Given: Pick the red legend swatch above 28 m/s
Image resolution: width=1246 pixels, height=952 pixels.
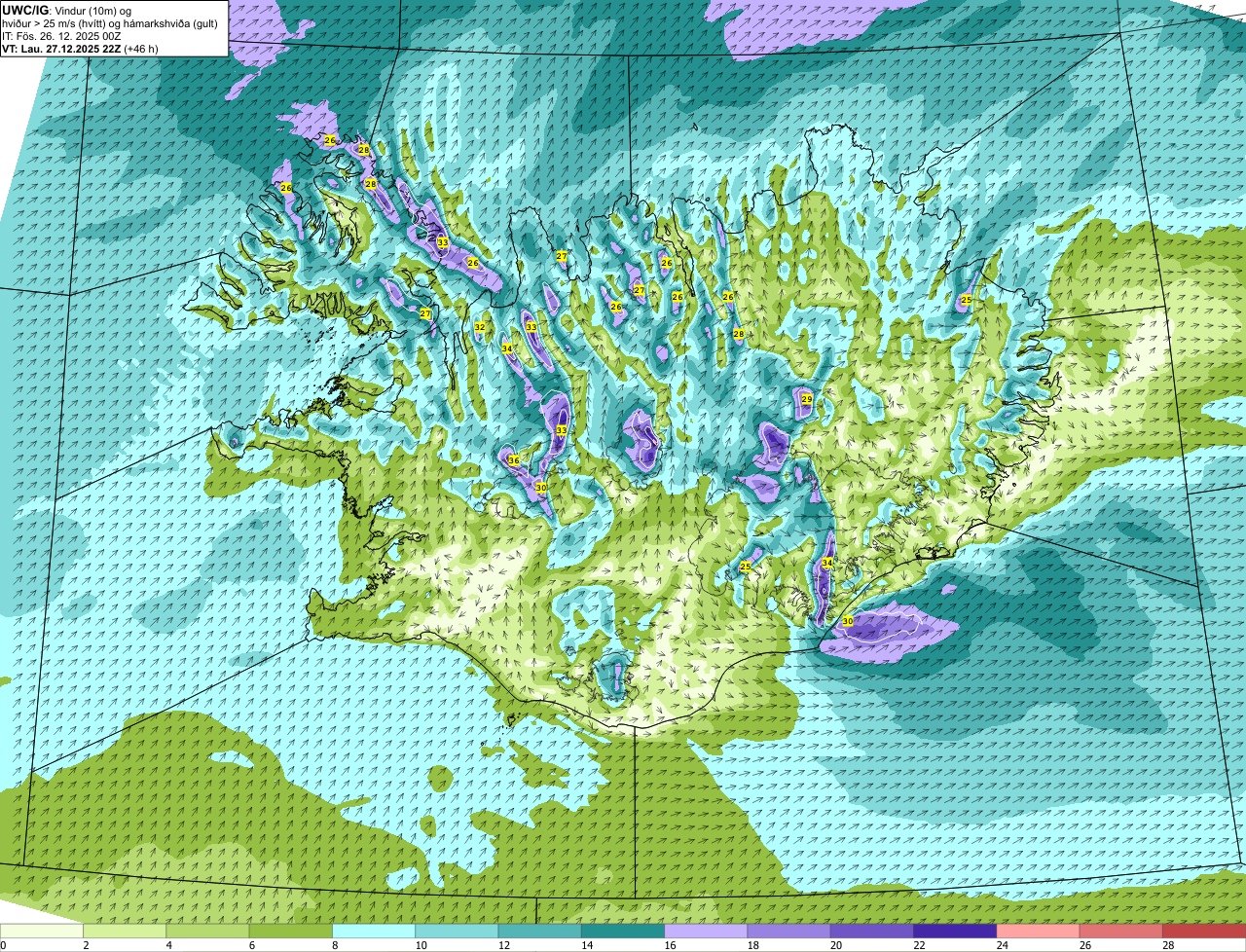Looking at the screenshot, I should (1204, 932).
